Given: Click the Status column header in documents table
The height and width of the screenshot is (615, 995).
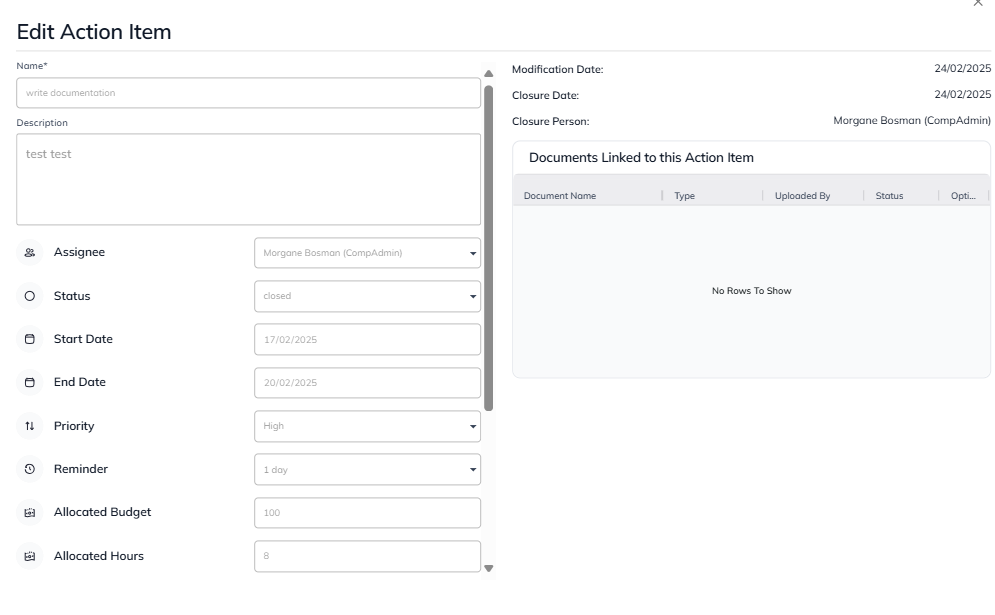Looking at the screenshot, I should (889, 196).
